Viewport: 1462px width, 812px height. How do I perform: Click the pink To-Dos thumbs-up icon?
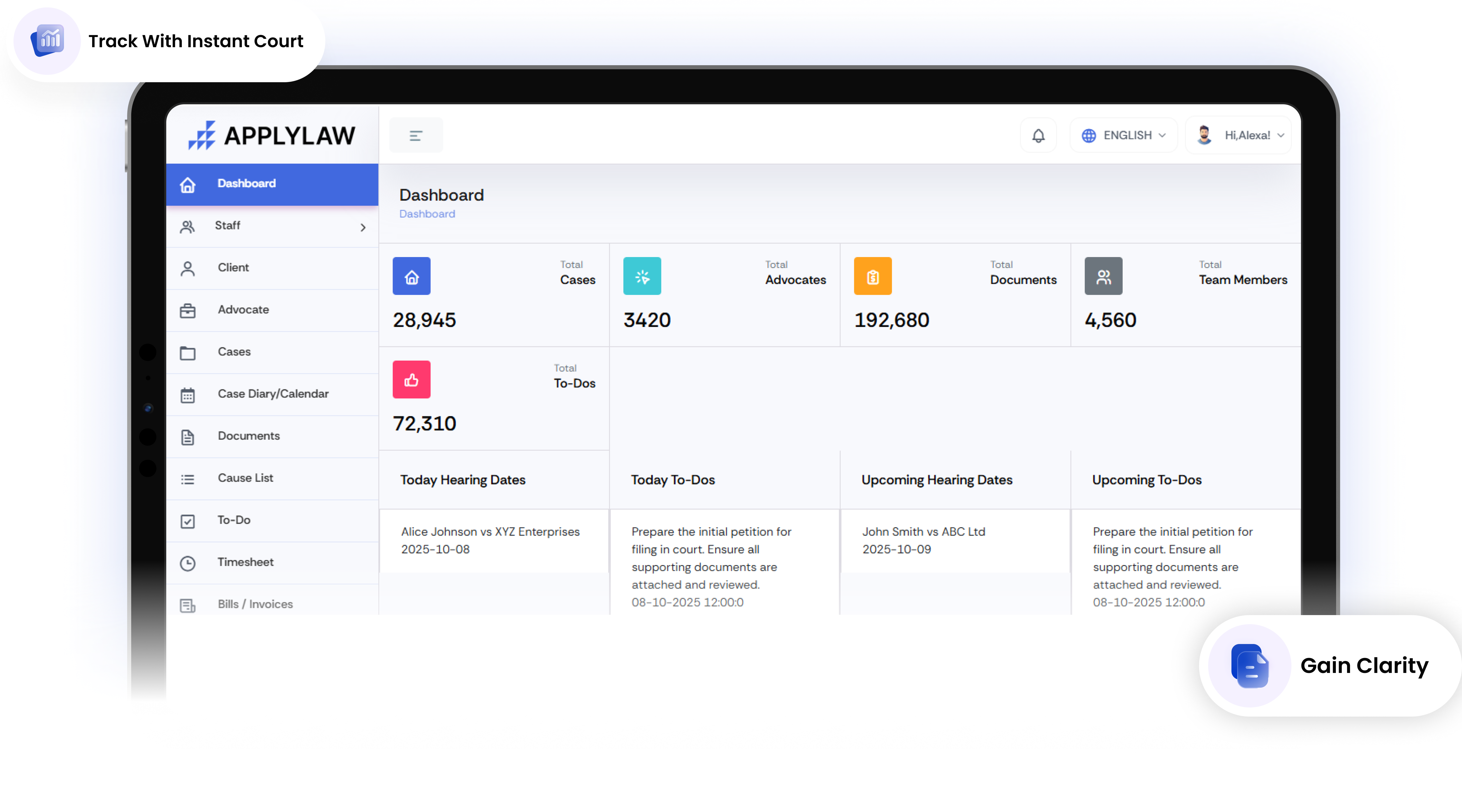click(x=411, y=380)
